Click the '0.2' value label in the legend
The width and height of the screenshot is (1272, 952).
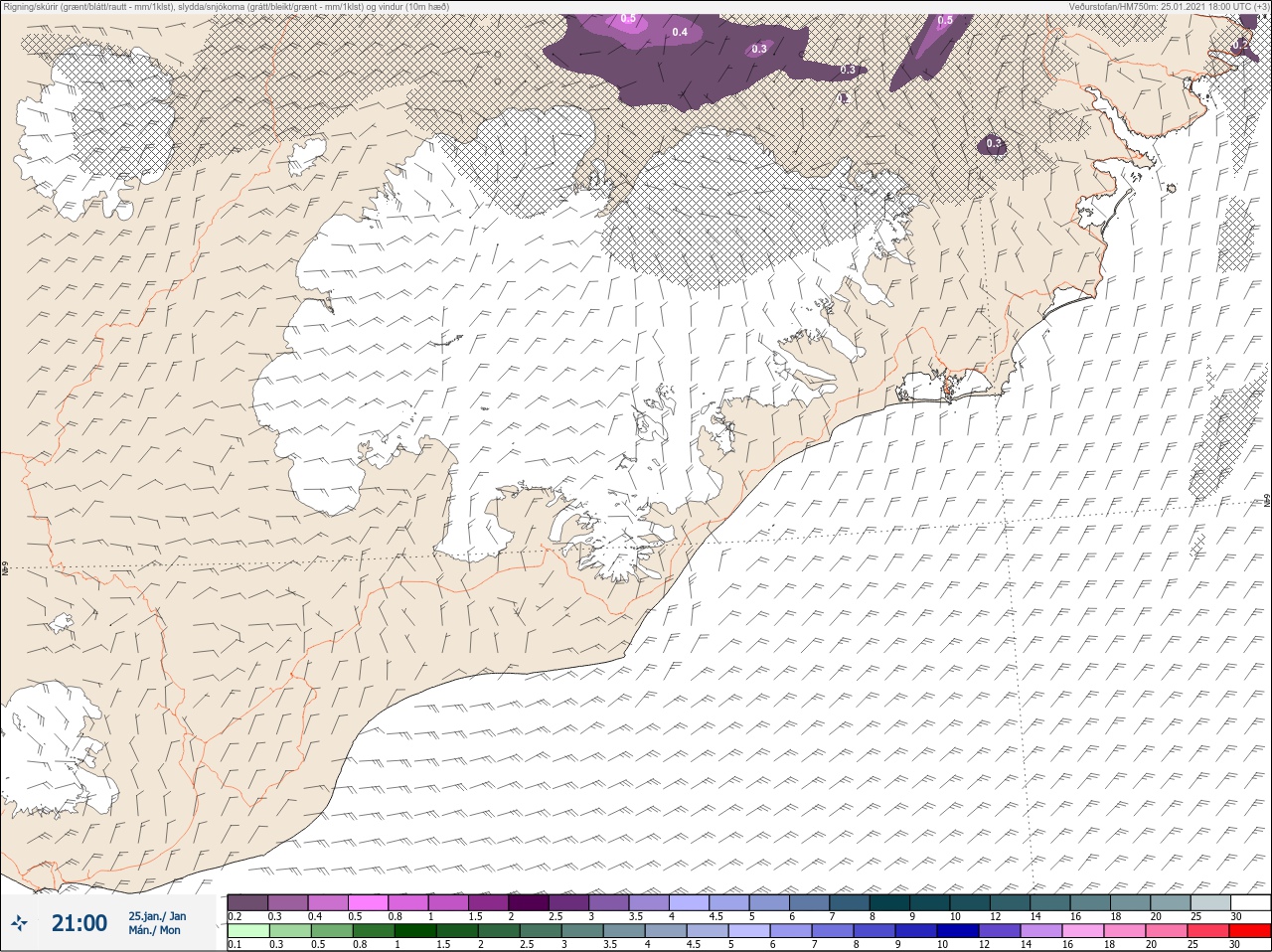[236, 916]
